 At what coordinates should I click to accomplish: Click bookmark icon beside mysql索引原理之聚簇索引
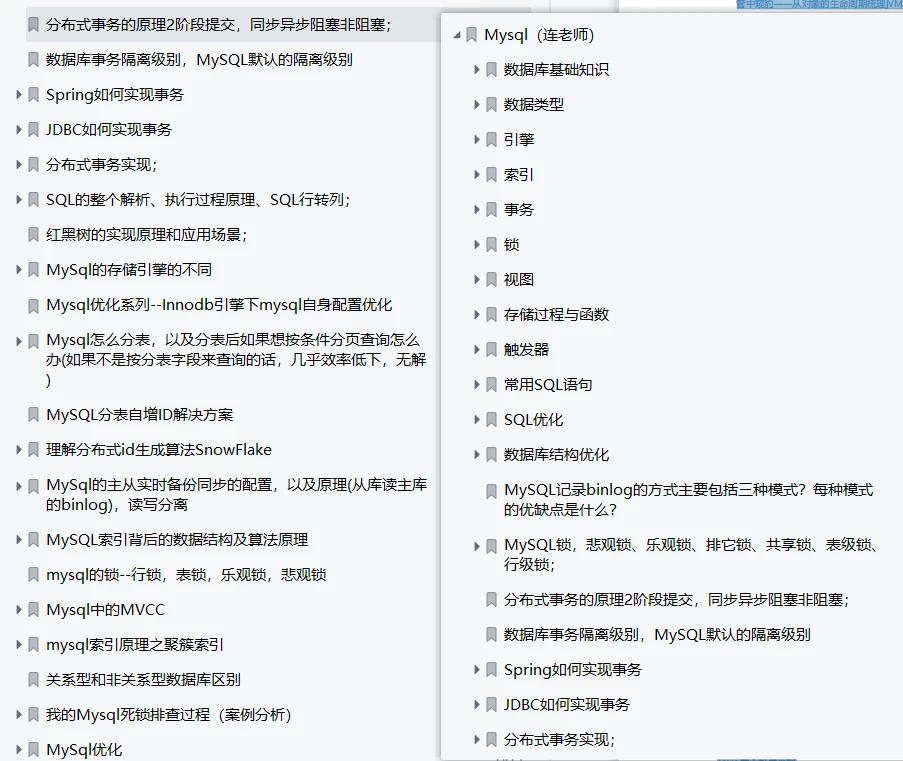[33, 645]
